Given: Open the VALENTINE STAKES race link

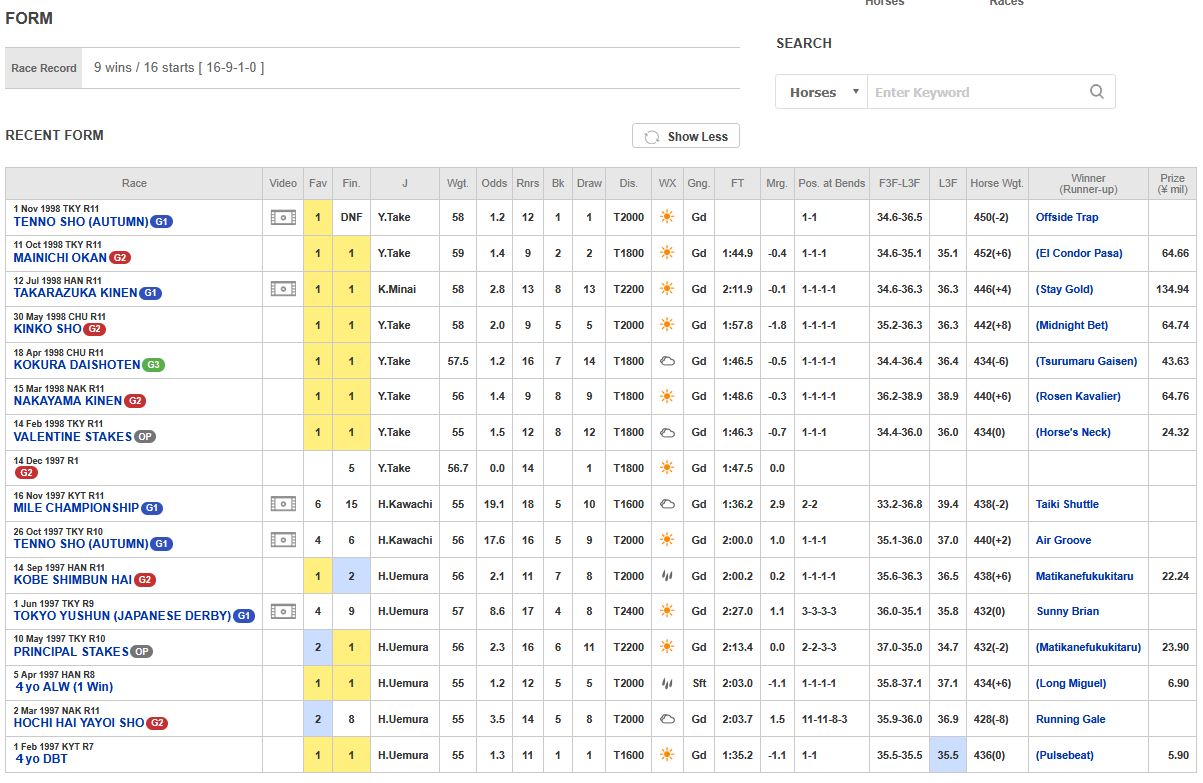Looking at the screenshot, I should pyautogui.click(x=73, y=437).
